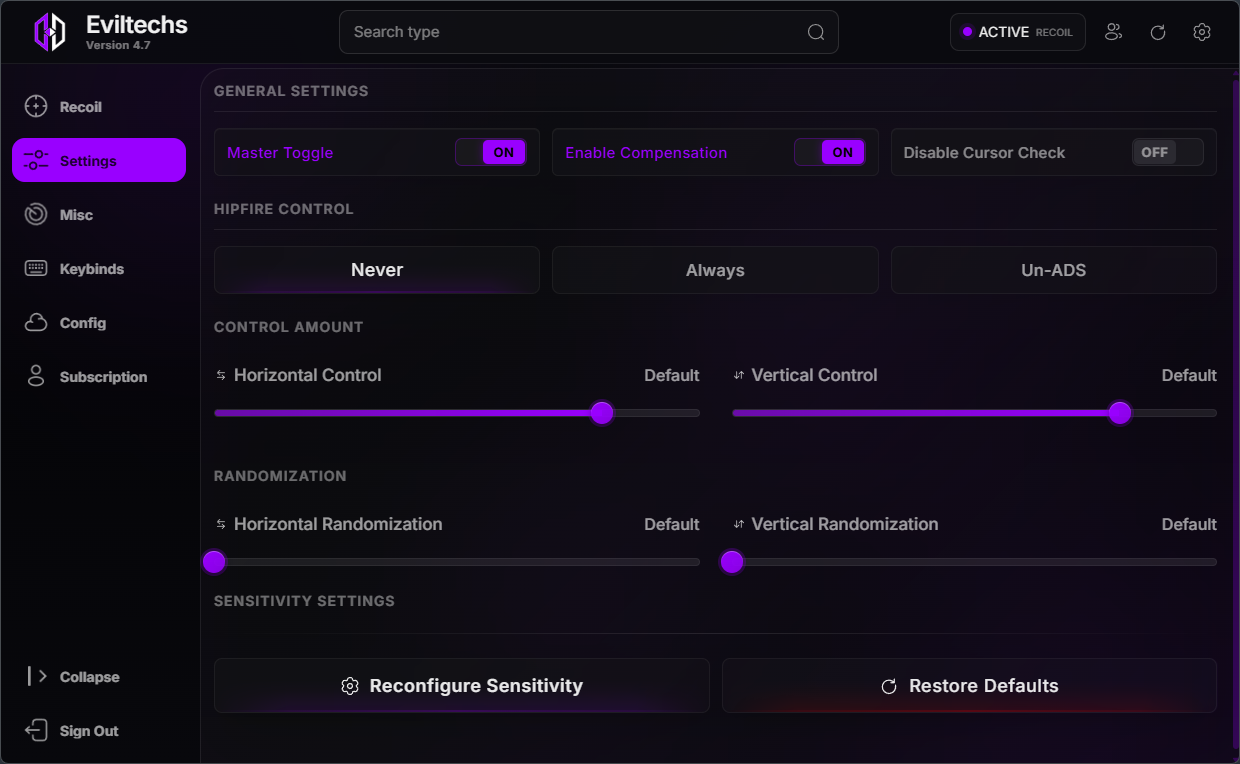Image resolution: width=1240 pixels, height=764 pixels.
Task: Select the Never hipfire option
Action: click(377, 270)
